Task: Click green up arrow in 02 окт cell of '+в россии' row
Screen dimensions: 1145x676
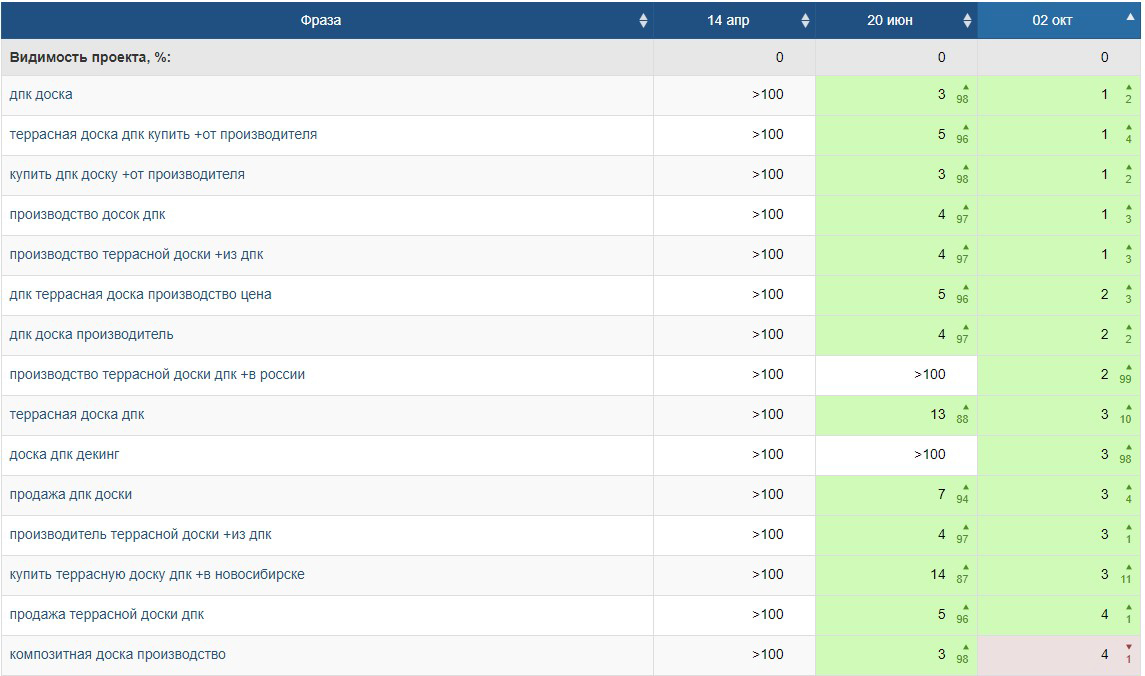Action: 1128,368
